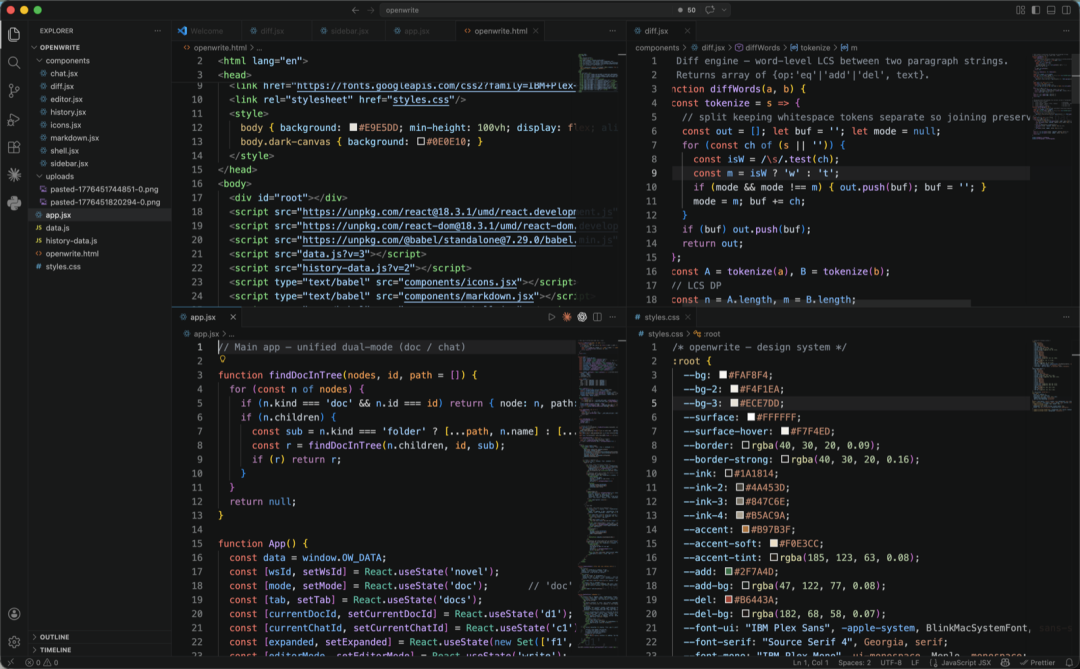Screen dimensions: 1080x669
Task: Collapse the uploads folder
Action: 60,176
